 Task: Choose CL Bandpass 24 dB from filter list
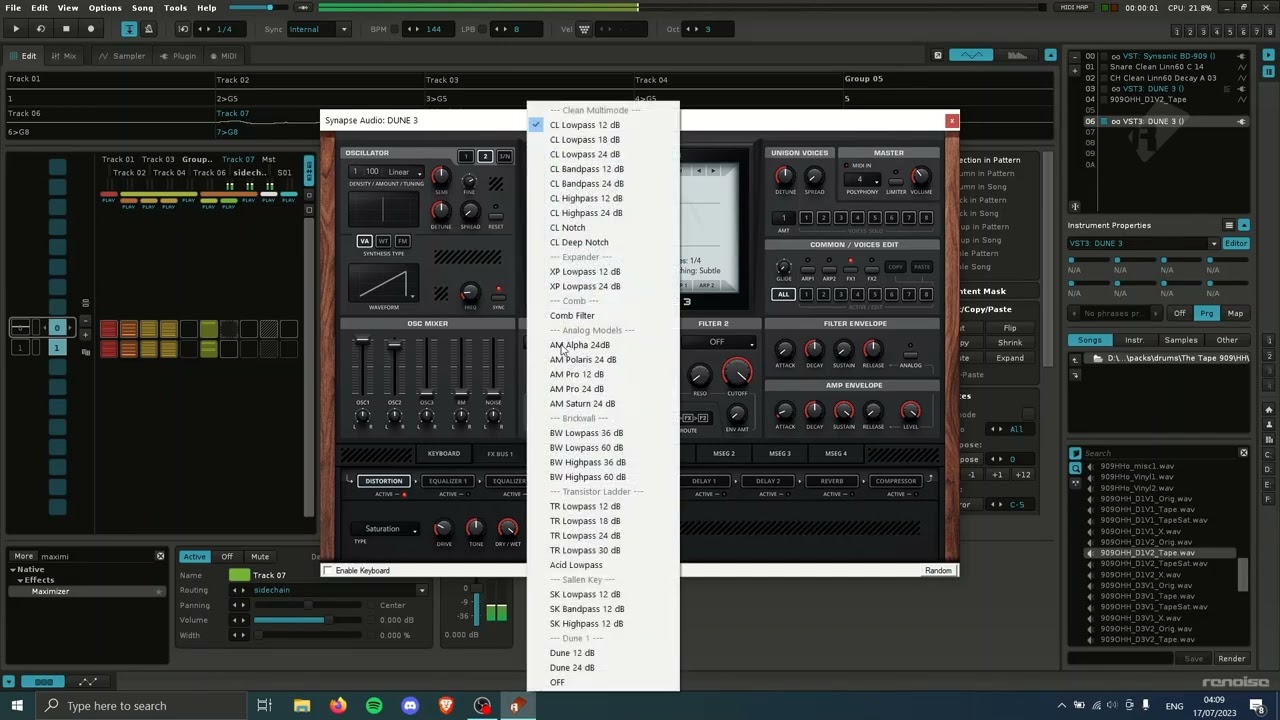pos(603,184)
